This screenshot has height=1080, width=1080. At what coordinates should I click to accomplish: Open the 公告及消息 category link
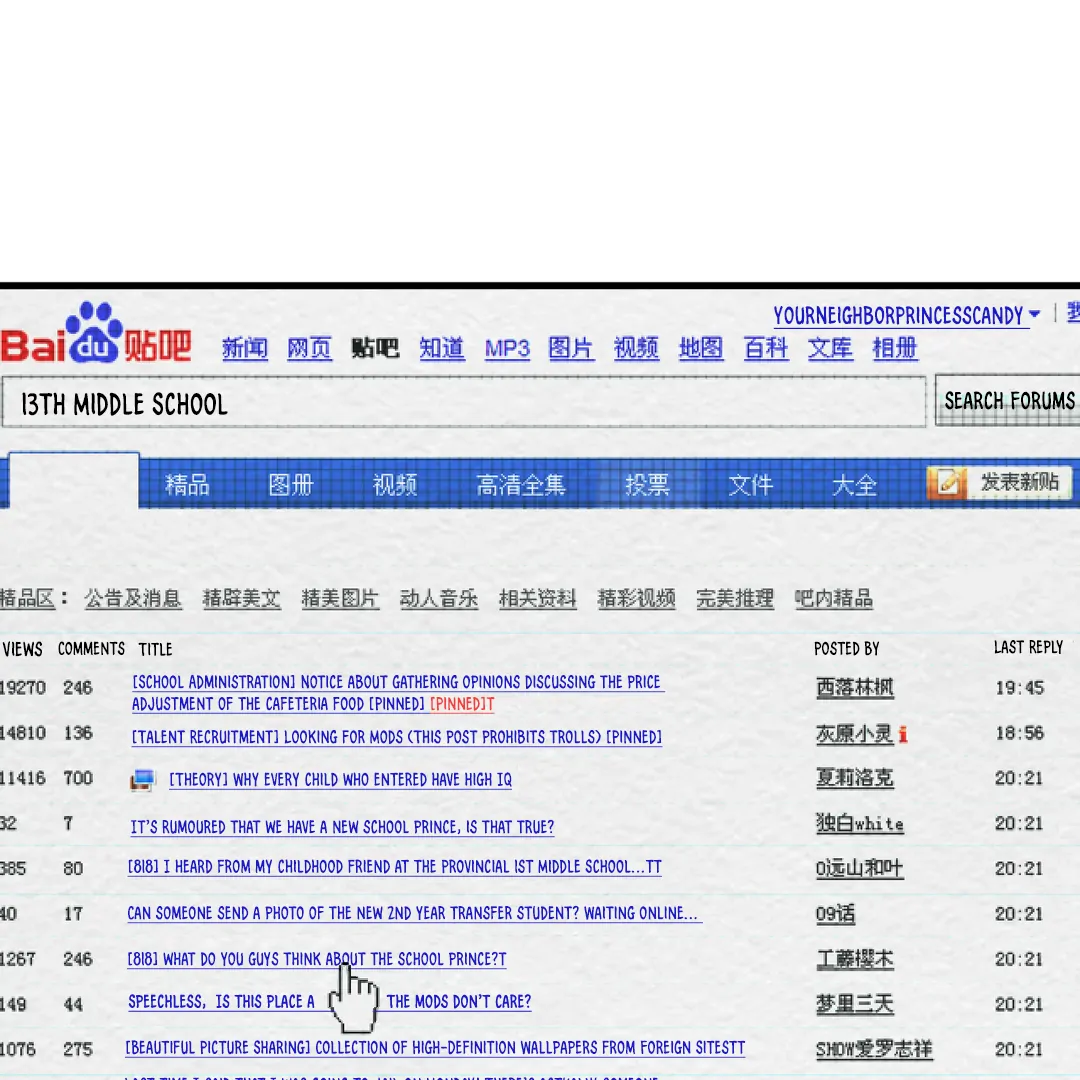pyautogui.click(x=133, y=599)
